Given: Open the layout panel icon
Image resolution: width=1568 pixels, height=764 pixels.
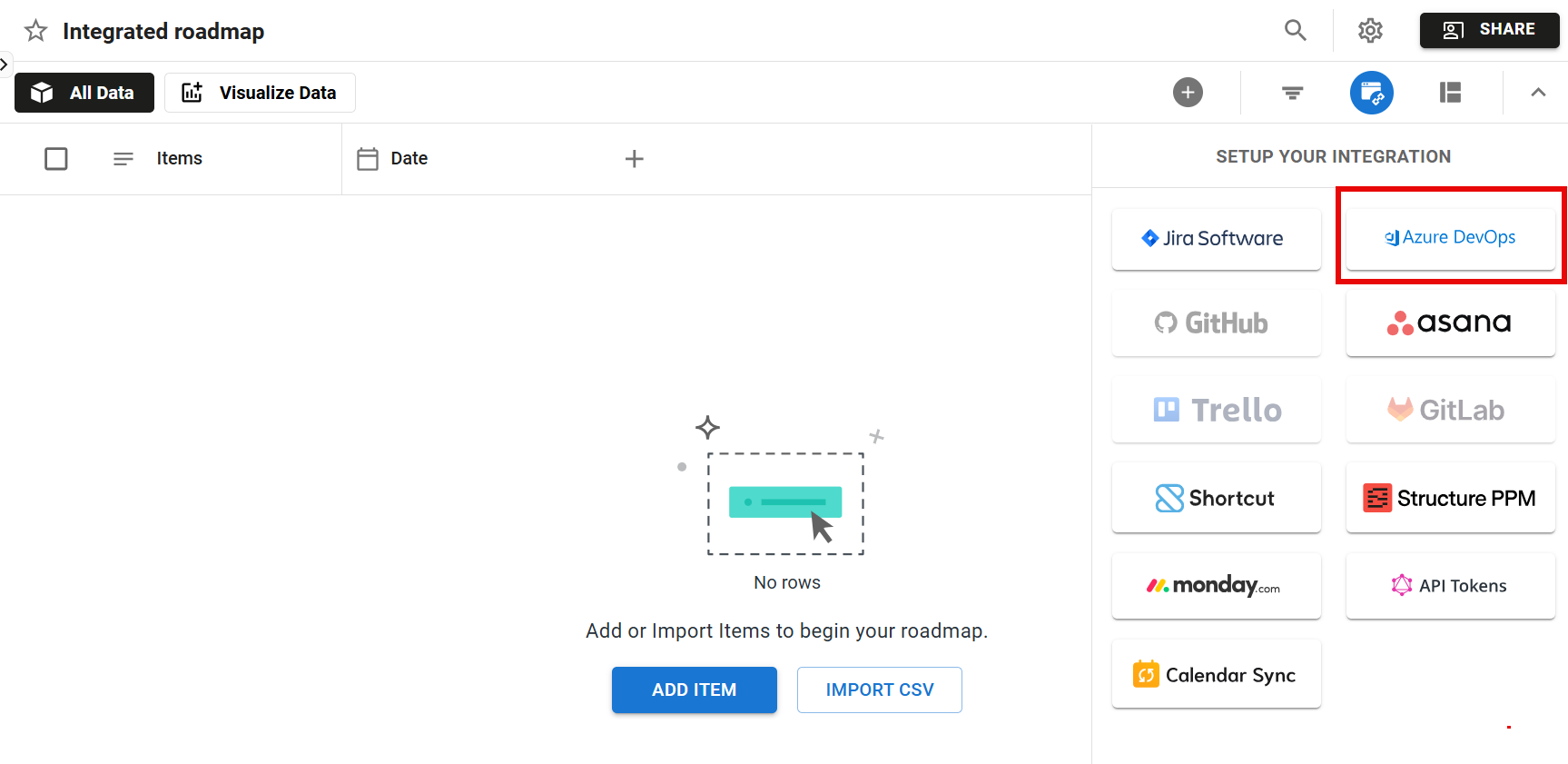Looking at the screenshot, I should point(1450,93).
